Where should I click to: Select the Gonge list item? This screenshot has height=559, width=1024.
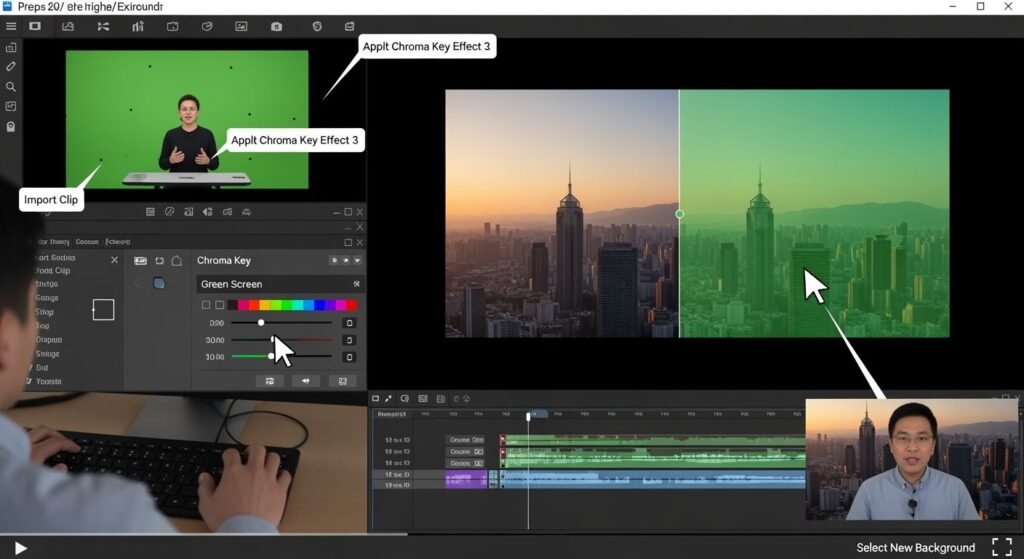[x=46, y=298]
